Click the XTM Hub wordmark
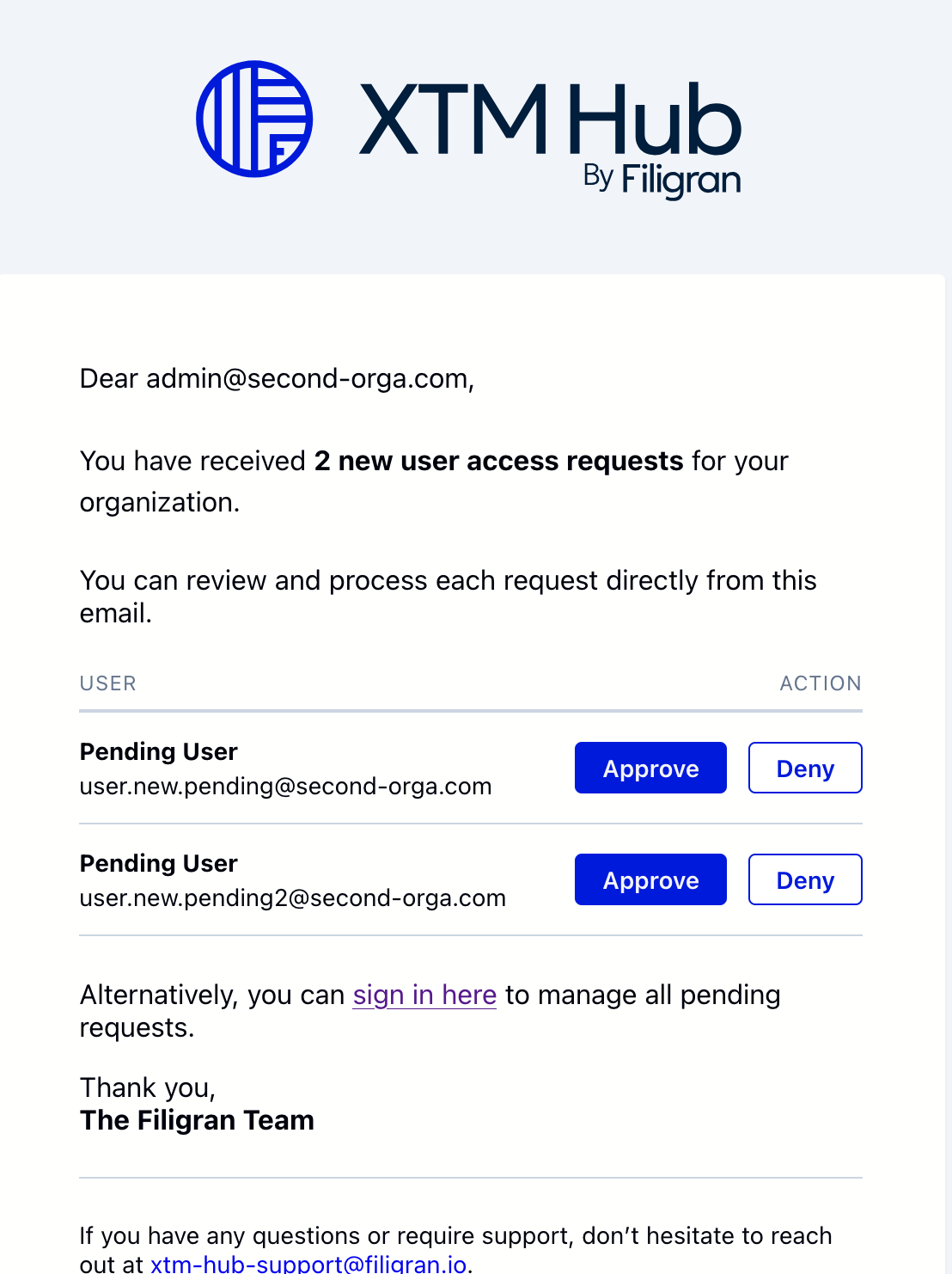Image resolution: width=952 pixels, height=1274 pixels. [x=550, y=119]
